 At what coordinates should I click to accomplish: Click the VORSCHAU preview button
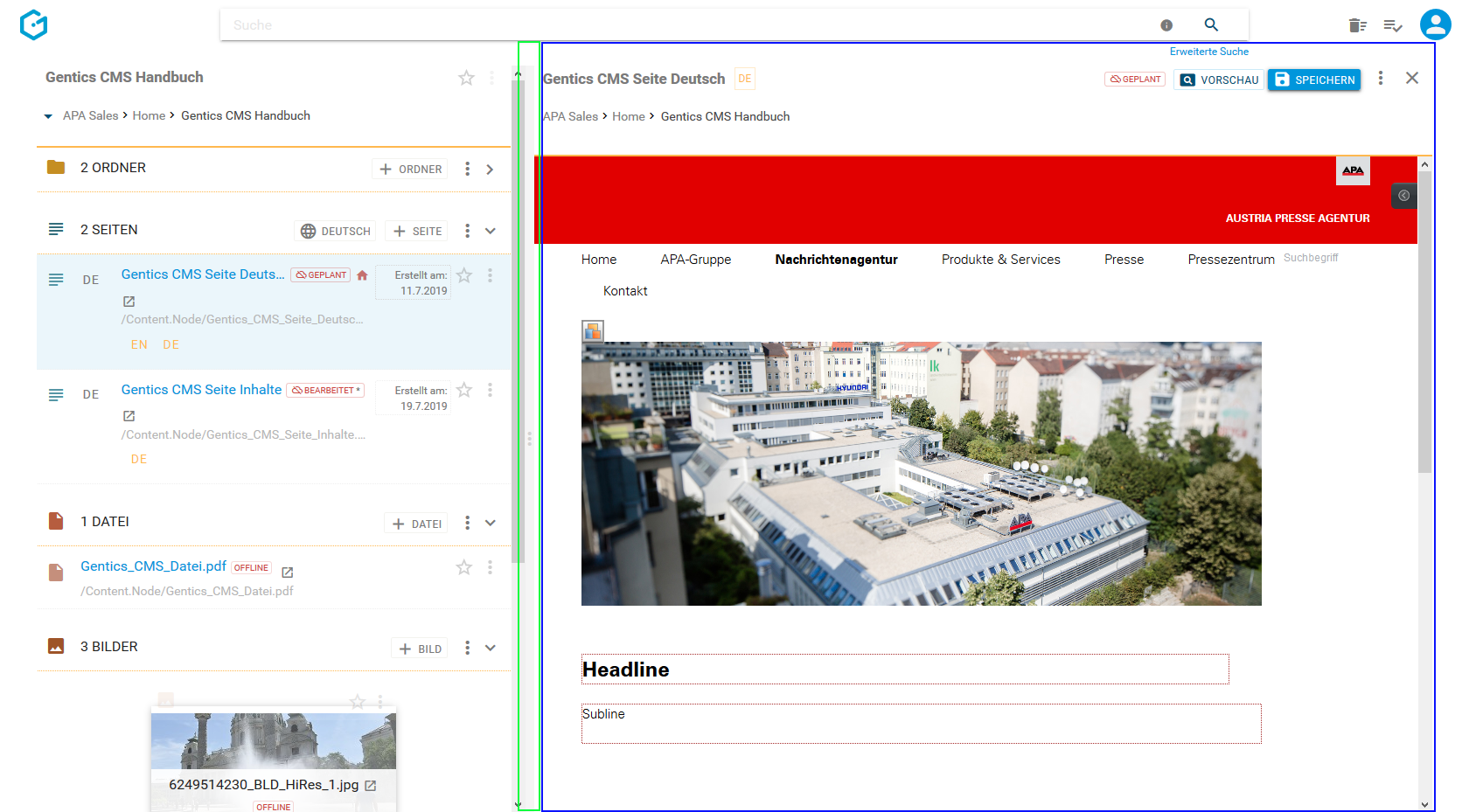[x=1219, y=80]
